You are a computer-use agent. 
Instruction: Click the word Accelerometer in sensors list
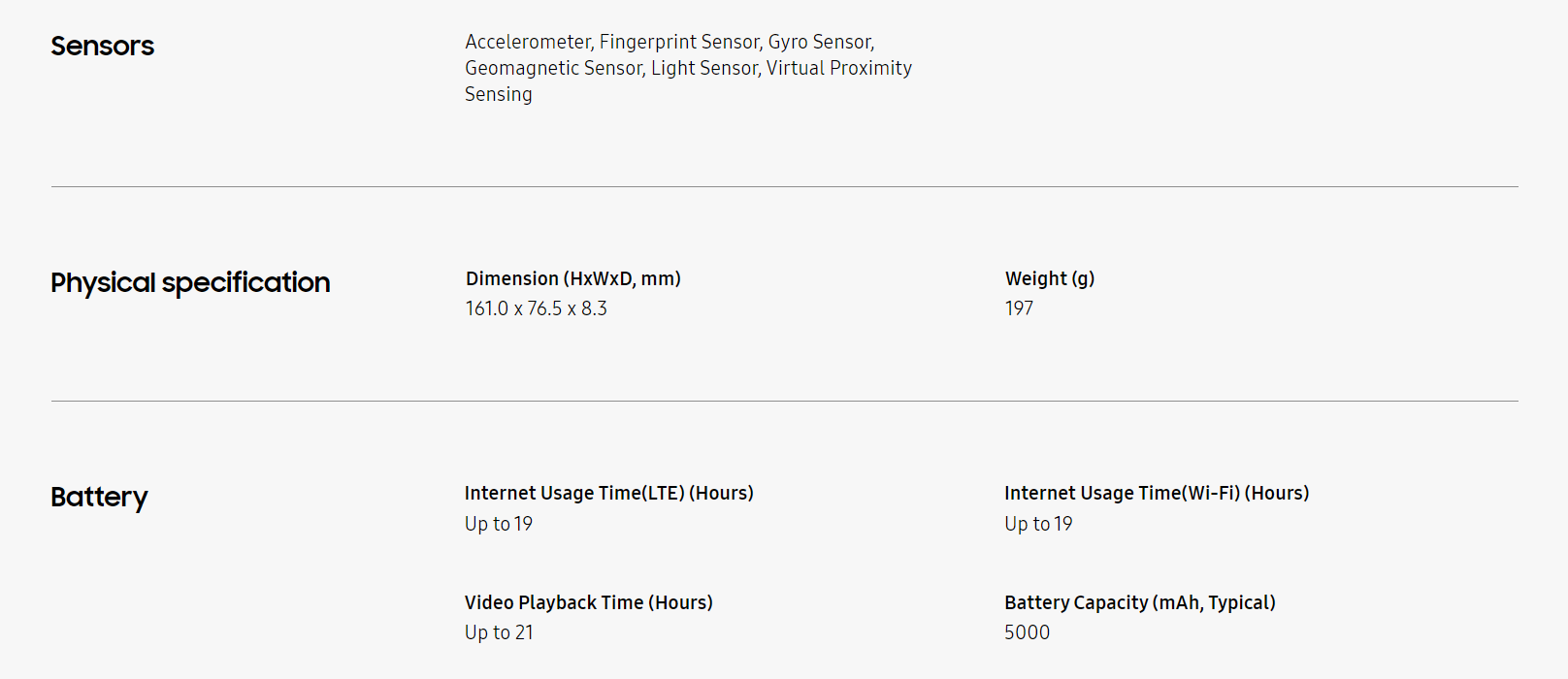(x=528, y=42)
